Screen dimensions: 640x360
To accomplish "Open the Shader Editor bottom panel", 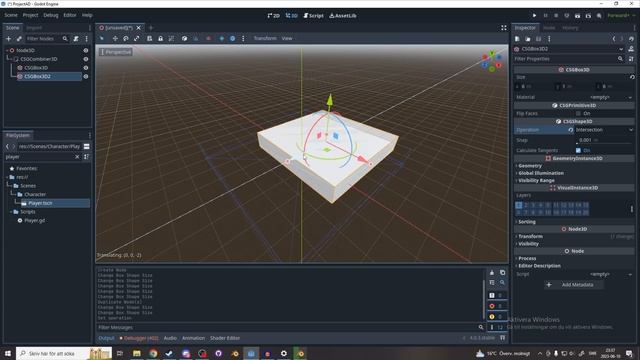I will point(225,338).
